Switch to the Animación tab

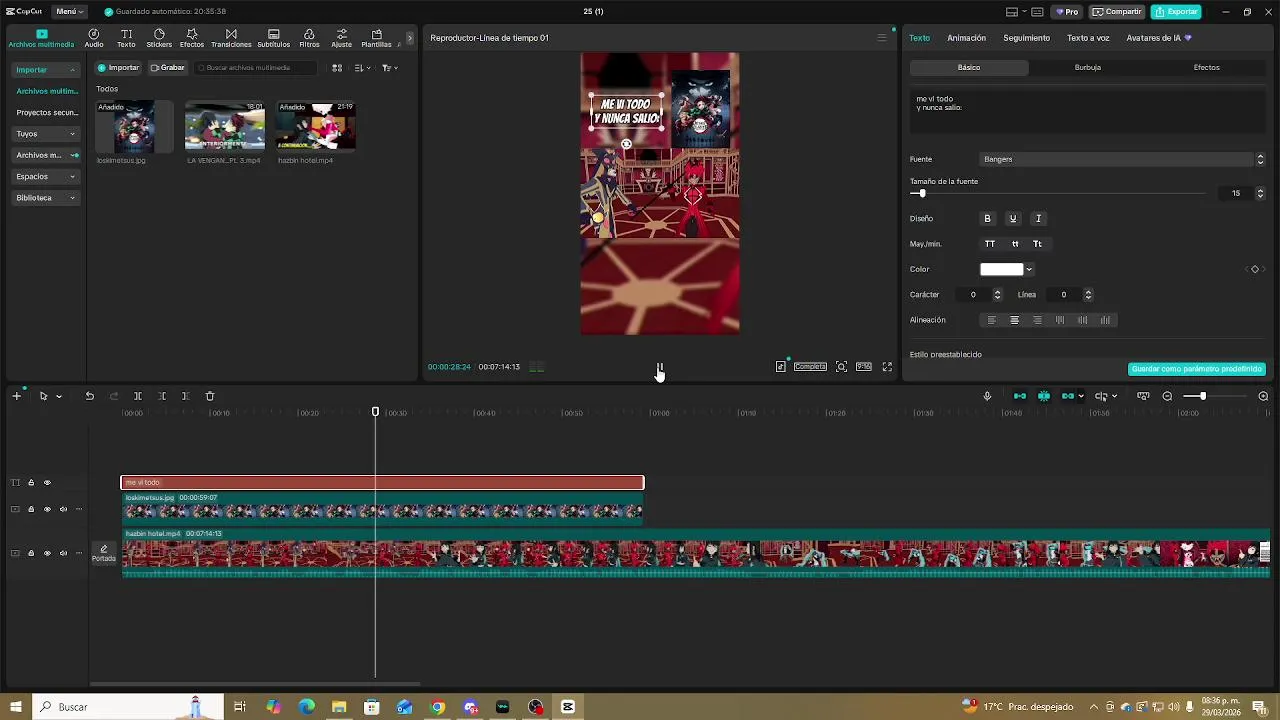pyautogui.click(x=966, y=38)
